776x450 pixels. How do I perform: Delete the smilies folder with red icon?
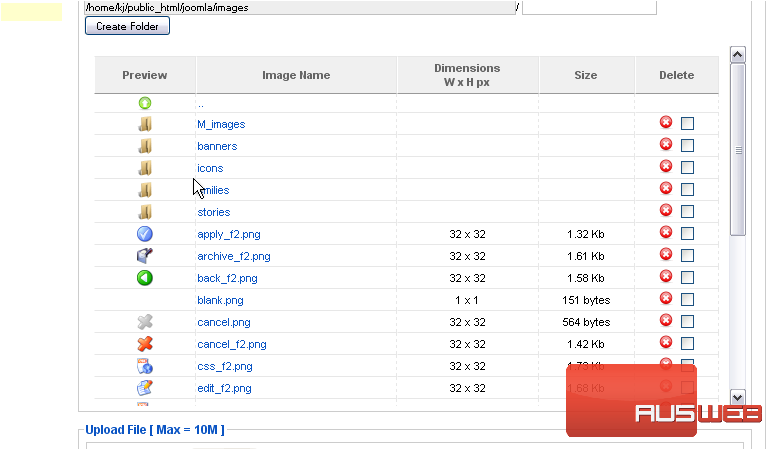point(666,188)
